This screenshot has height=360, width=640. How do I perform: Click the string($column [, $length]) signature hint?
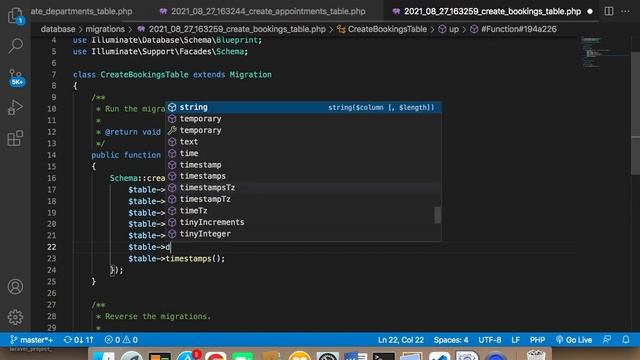coord(381,107)
